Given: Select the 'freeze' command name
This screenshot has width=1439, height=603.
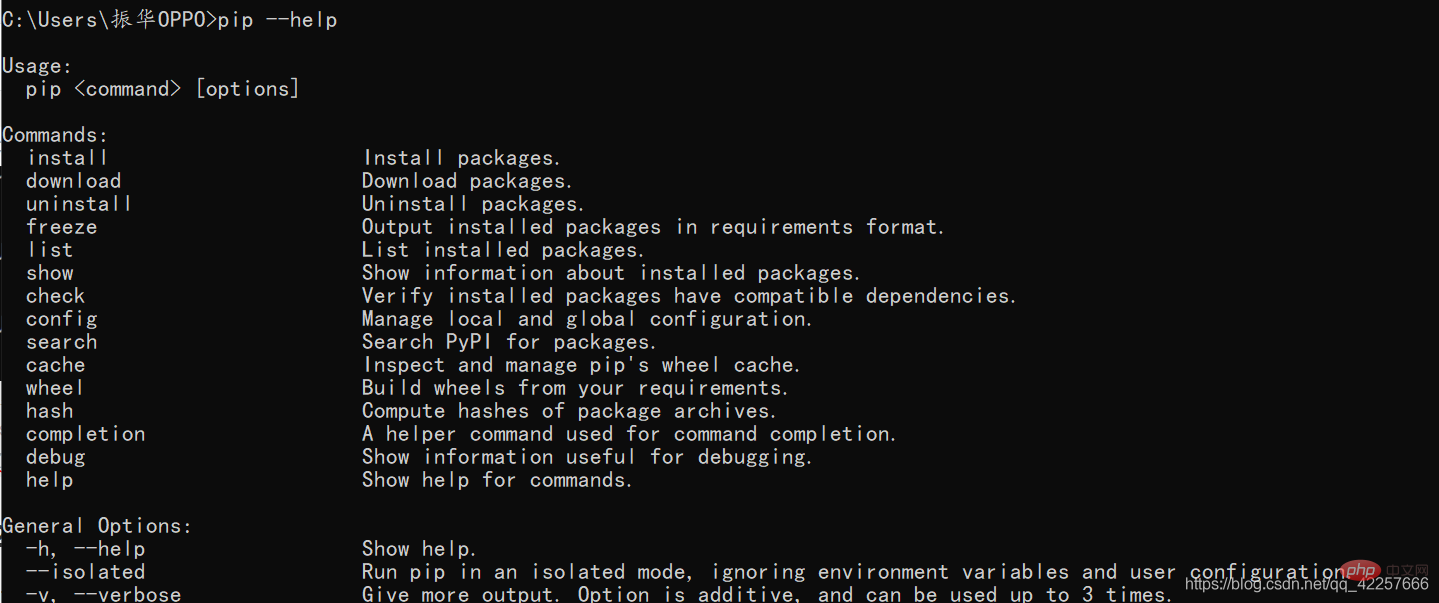Looking at the screenshot, I should coord(61,227).
